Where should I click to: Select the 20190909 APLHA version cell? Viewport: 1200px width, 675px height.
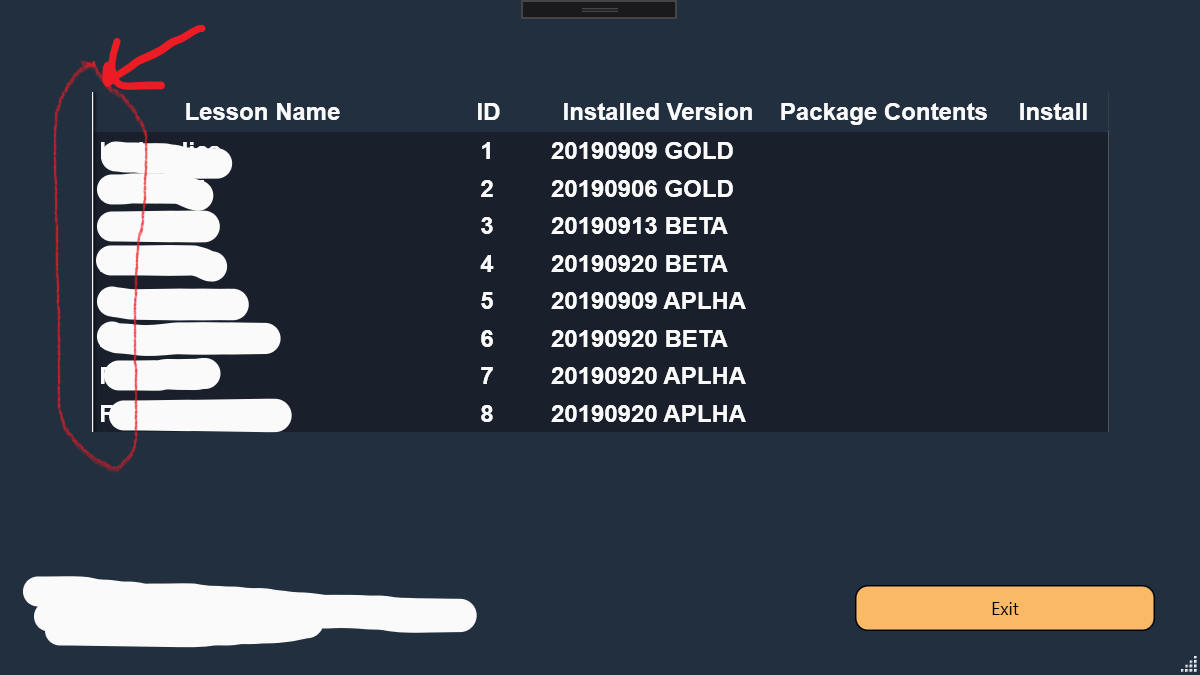(x=648, y=301)
